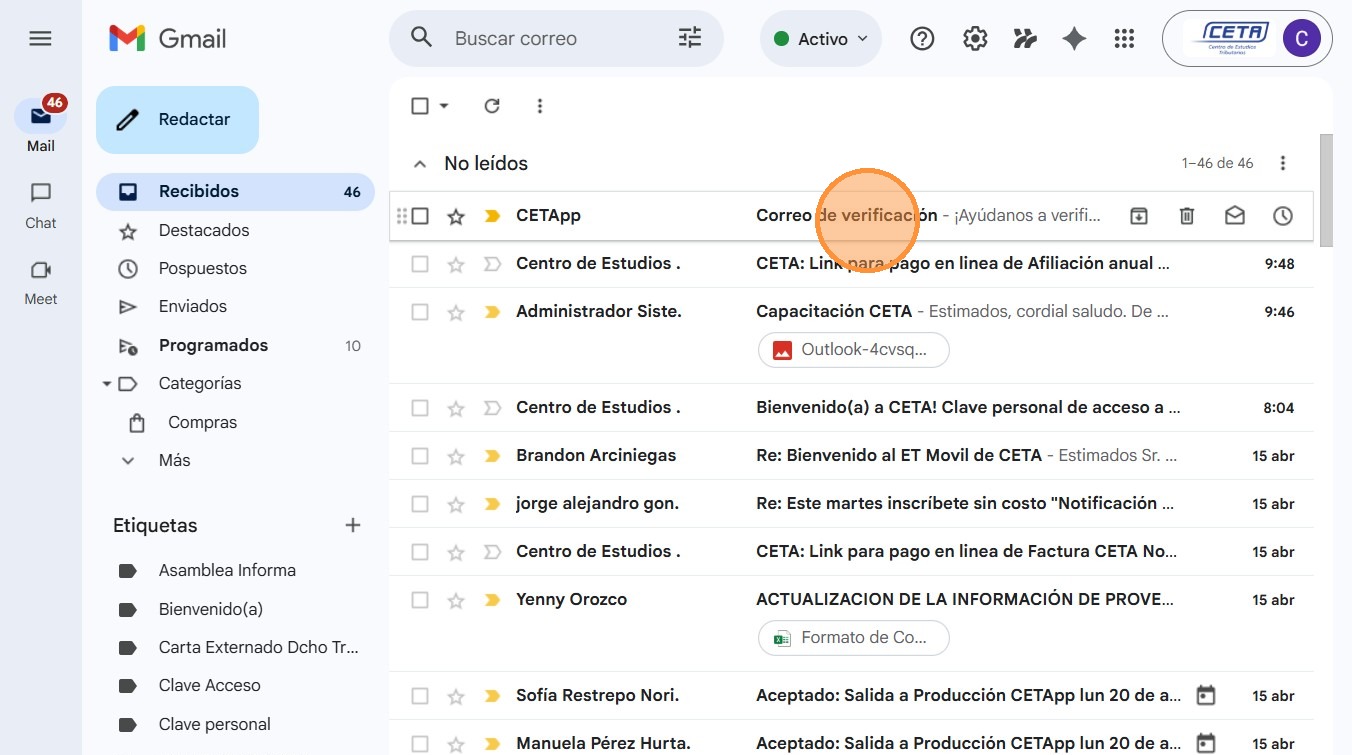
Task: Select the Sofía Restrepo Nori. email checkbox
Action: tap(420, 696)
